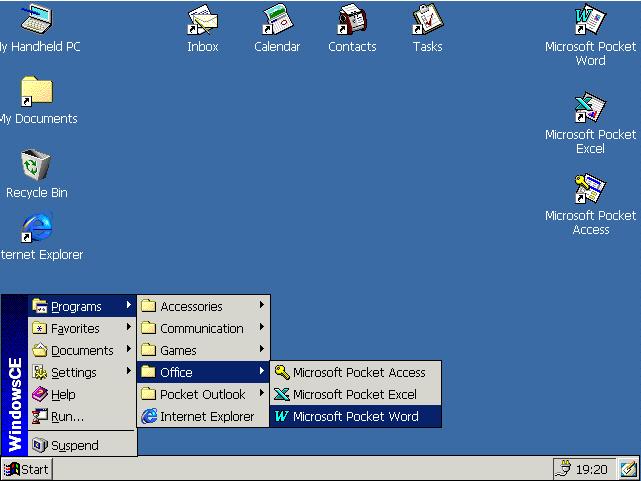The height and width of the screenshot is (481, 641).
Task: Launch Microsoft Pocket Excel desktop icon
Action: [x=590, y=108]
